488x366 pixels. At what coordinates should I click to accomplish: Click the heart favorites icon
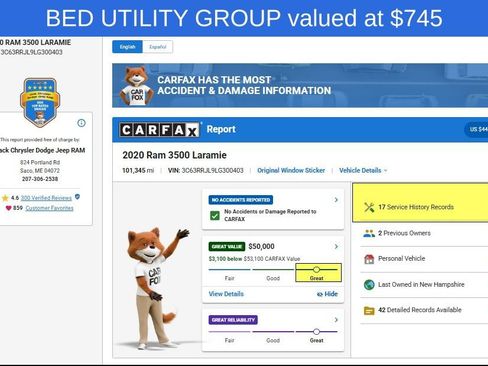8,208
